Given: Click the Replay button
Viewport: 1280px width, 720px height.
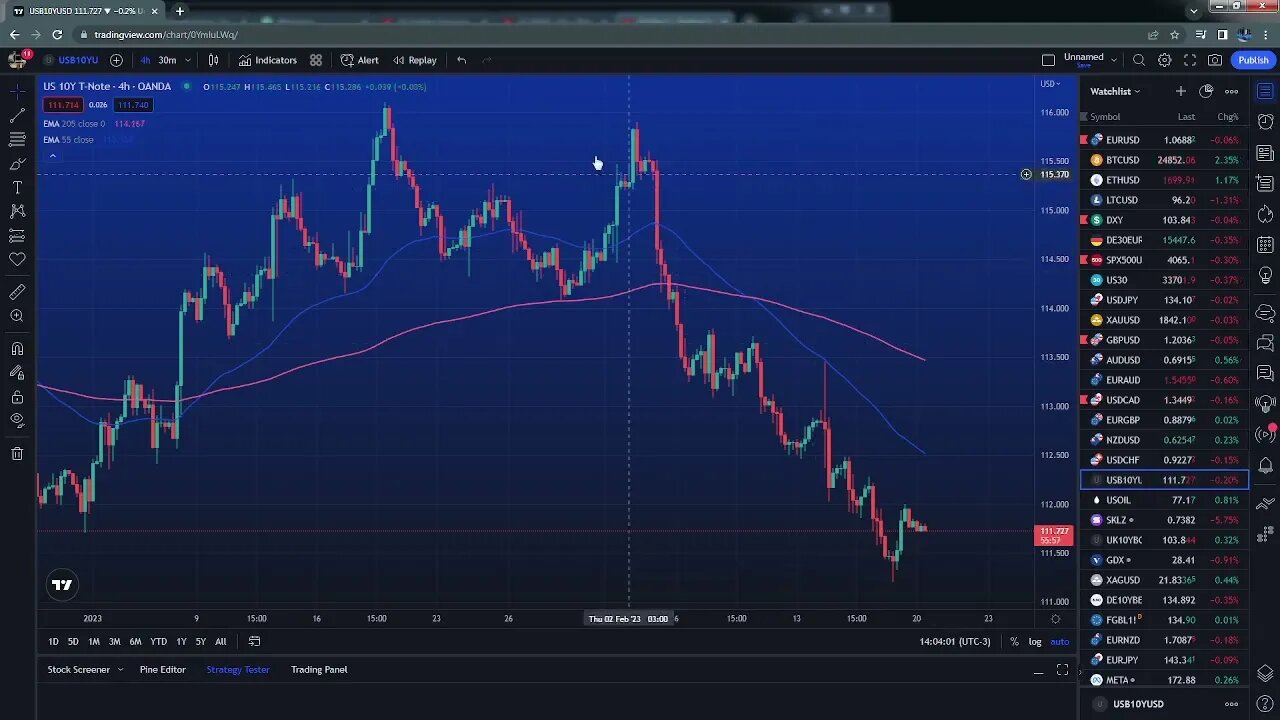Looking at the screenshot, I should point(414,60).
